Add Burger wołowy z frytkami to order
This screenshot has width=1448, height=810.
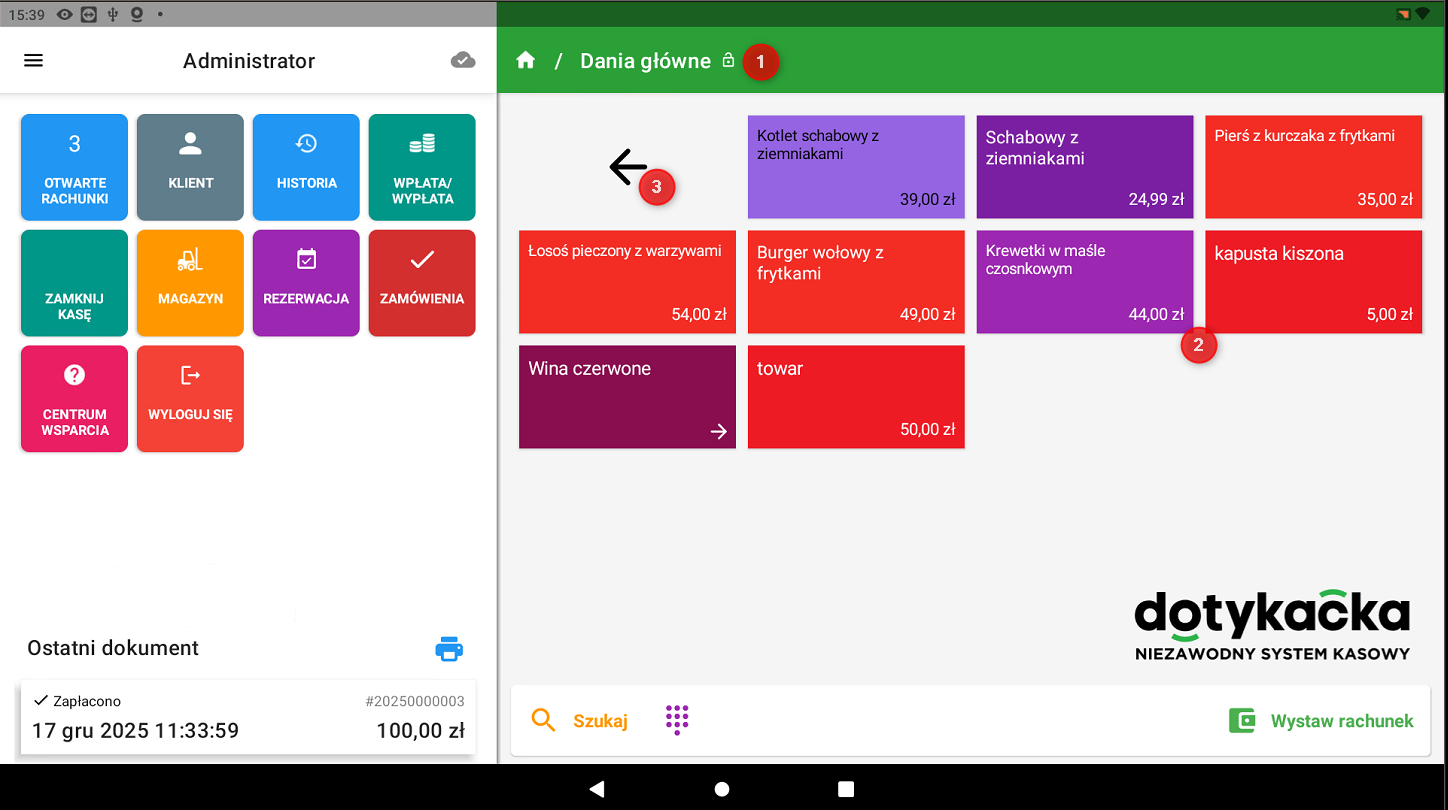click(856, 282)
